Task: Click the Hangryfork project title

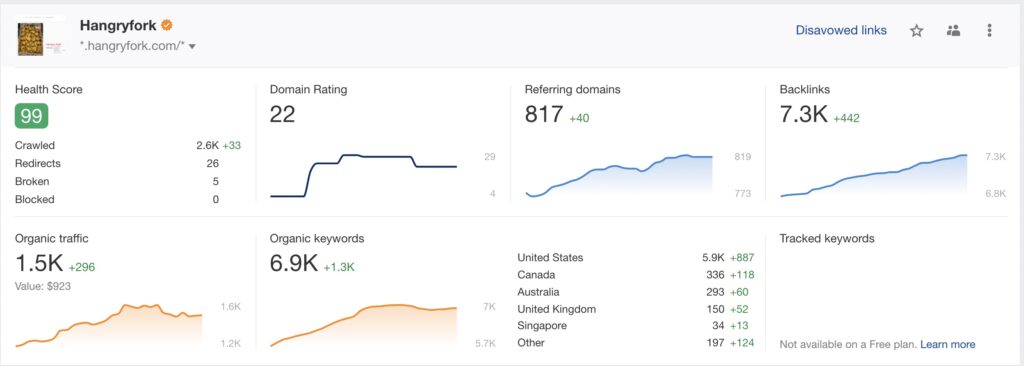Action: click(118, 25)
